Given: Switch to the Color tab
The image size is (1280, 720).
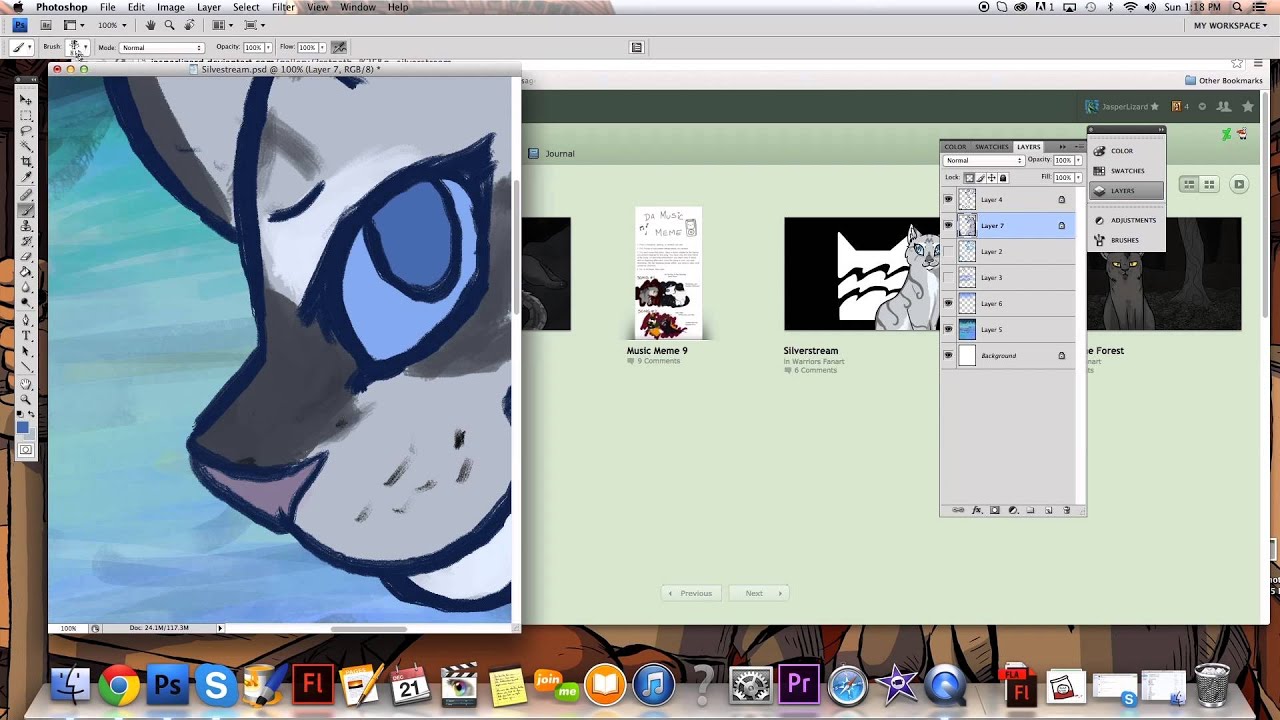Looking at the screenshot, I should (x=955, y=147).
